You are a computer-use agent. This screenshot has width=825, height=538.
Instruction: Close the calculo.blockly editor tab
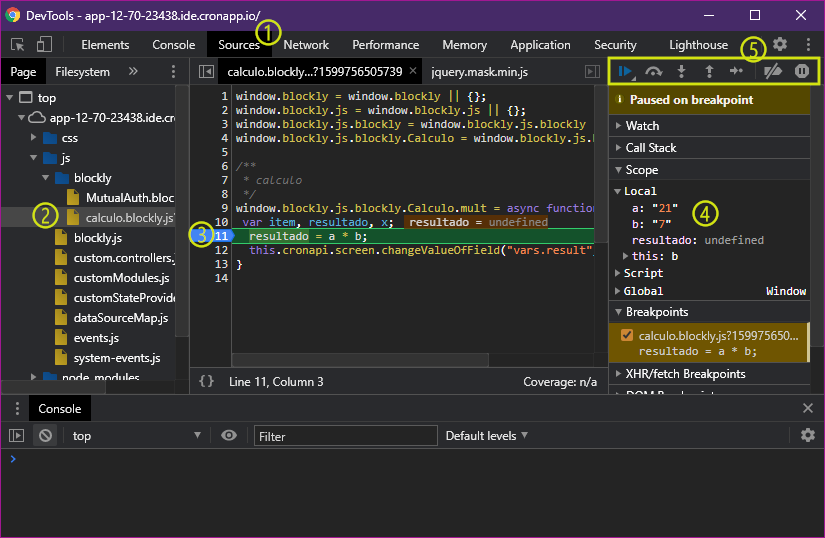[413, 71]
